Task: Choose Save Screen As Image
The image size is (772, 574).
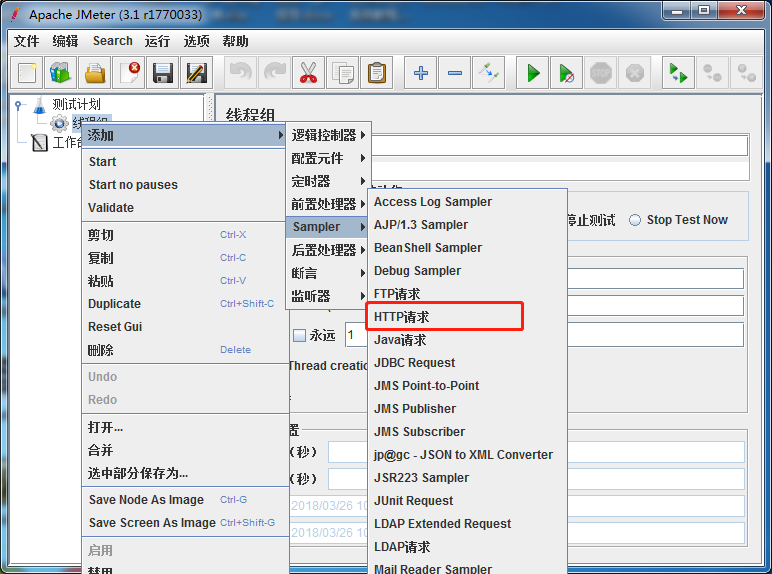Action: click(x=184, y=523)
